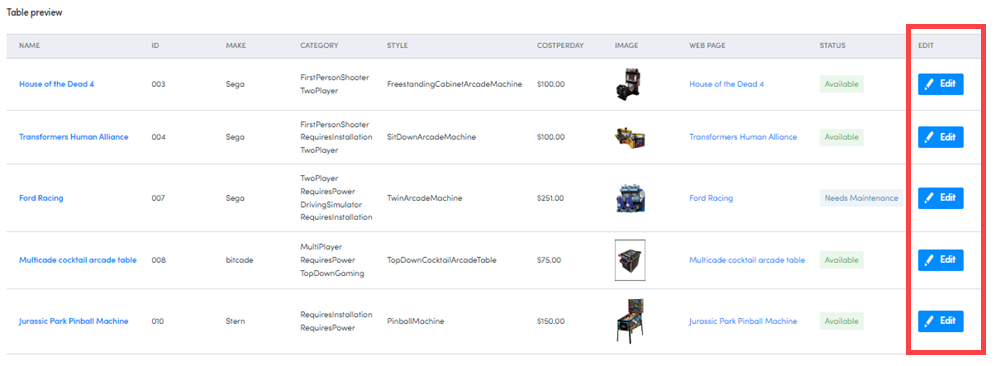Open Jurassic Park Pinball Machine name link
Screen dimensions: 1000x366
pyautogui.click(x=73, y=321)
